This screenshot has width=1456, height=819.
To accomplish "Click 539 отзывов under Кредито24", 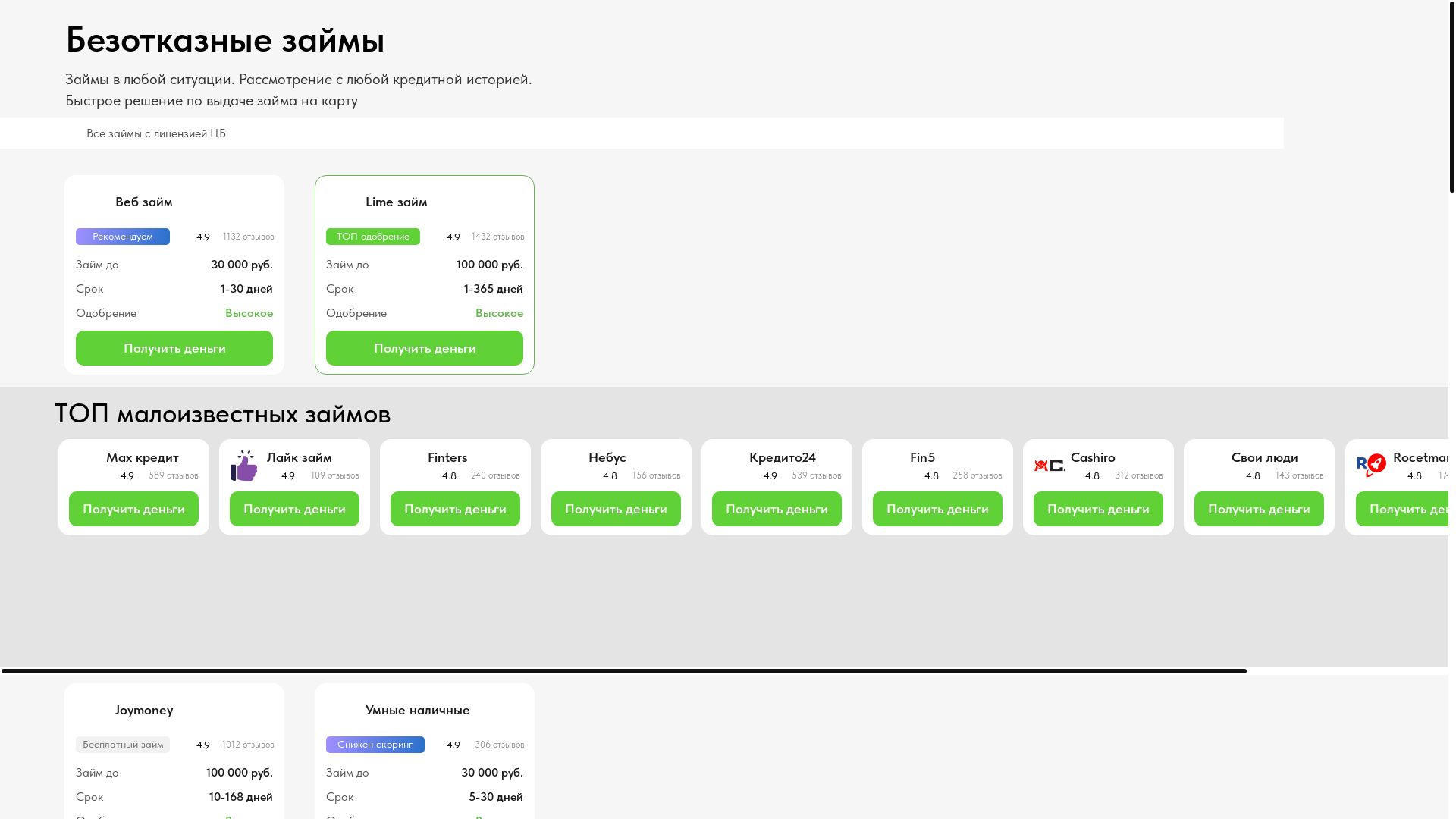I will (x=817, y=475).
